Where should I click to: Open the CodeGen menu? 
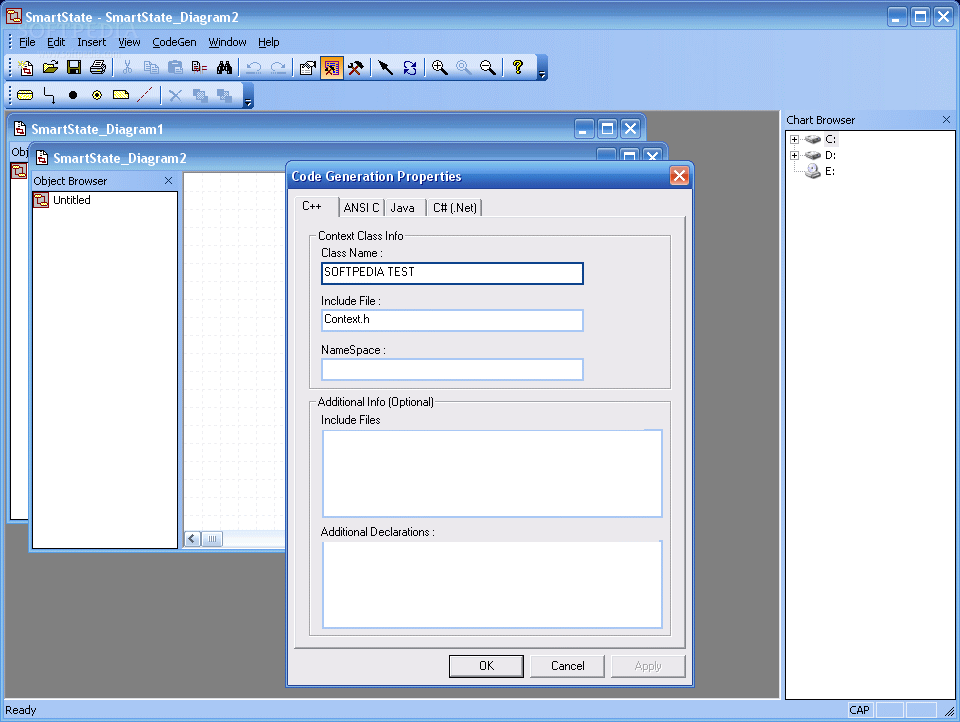[174, 42]
